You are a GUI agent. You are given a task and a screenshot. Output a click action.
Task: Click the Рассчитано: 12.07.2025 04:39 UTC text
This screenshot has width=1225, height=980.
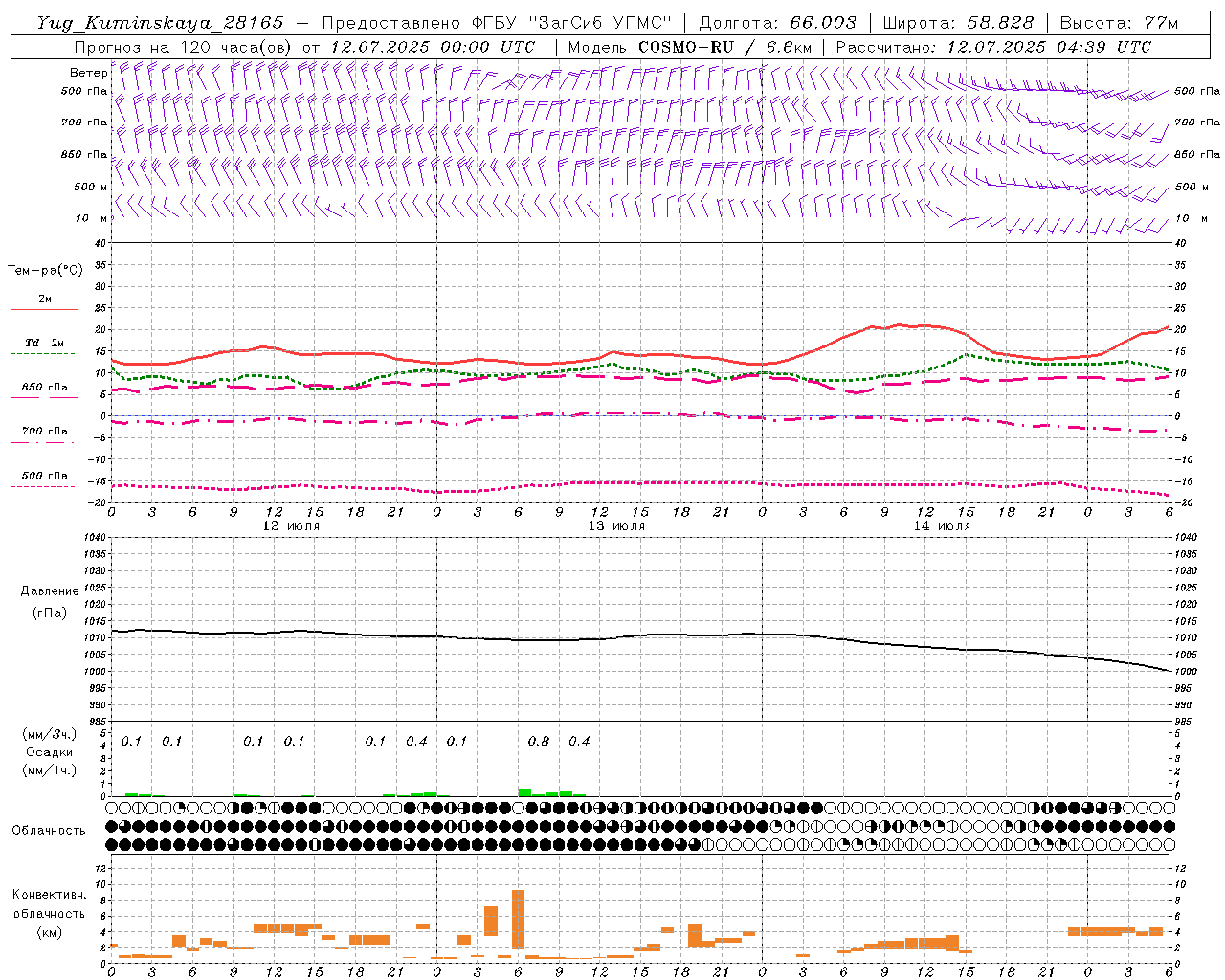(x=993, y=47)
